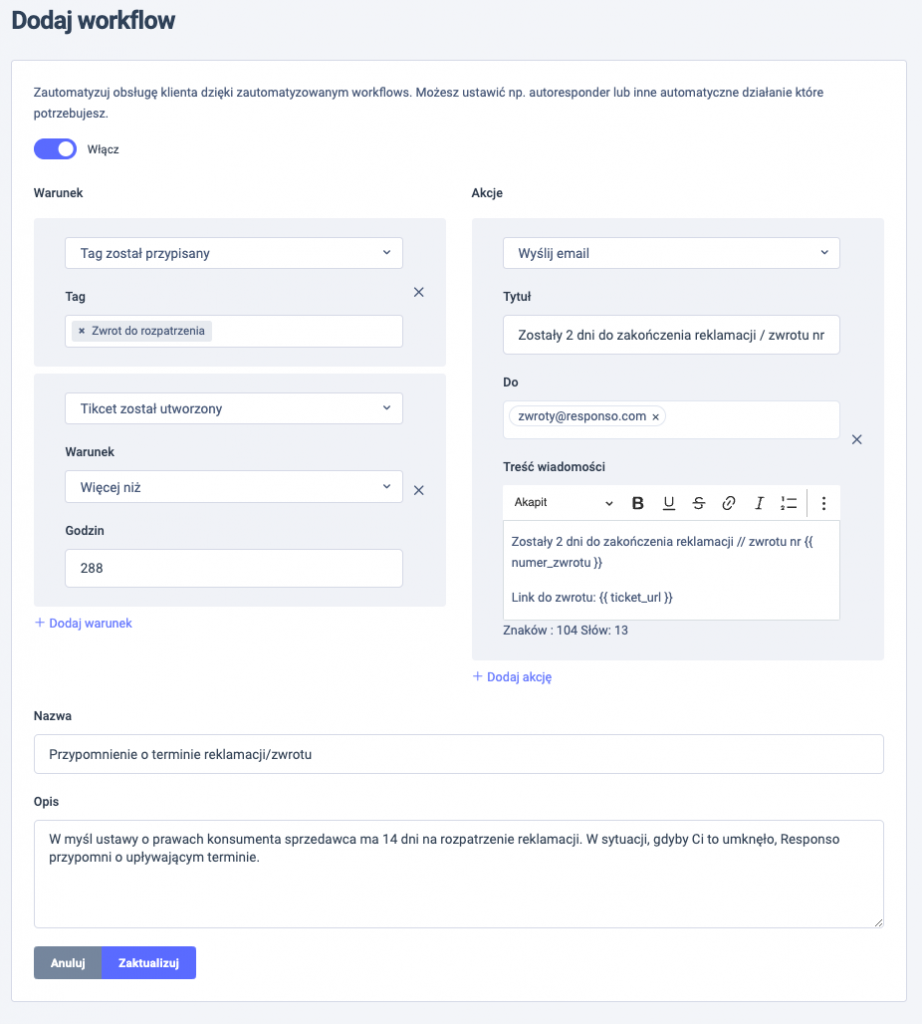
Task: Toggle the Włącz workflow switch
Action: (x=55, y=149)
